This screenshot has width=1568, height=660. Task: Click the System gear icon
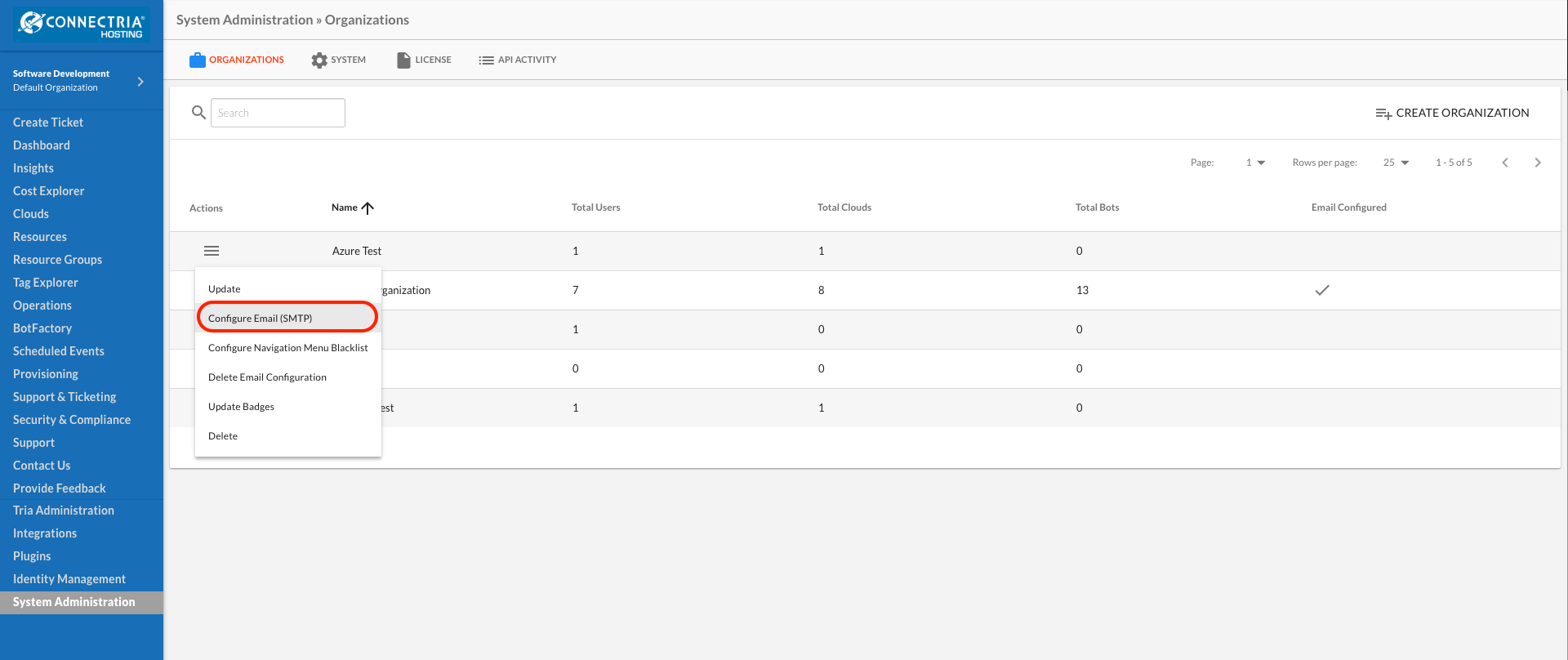319,60
